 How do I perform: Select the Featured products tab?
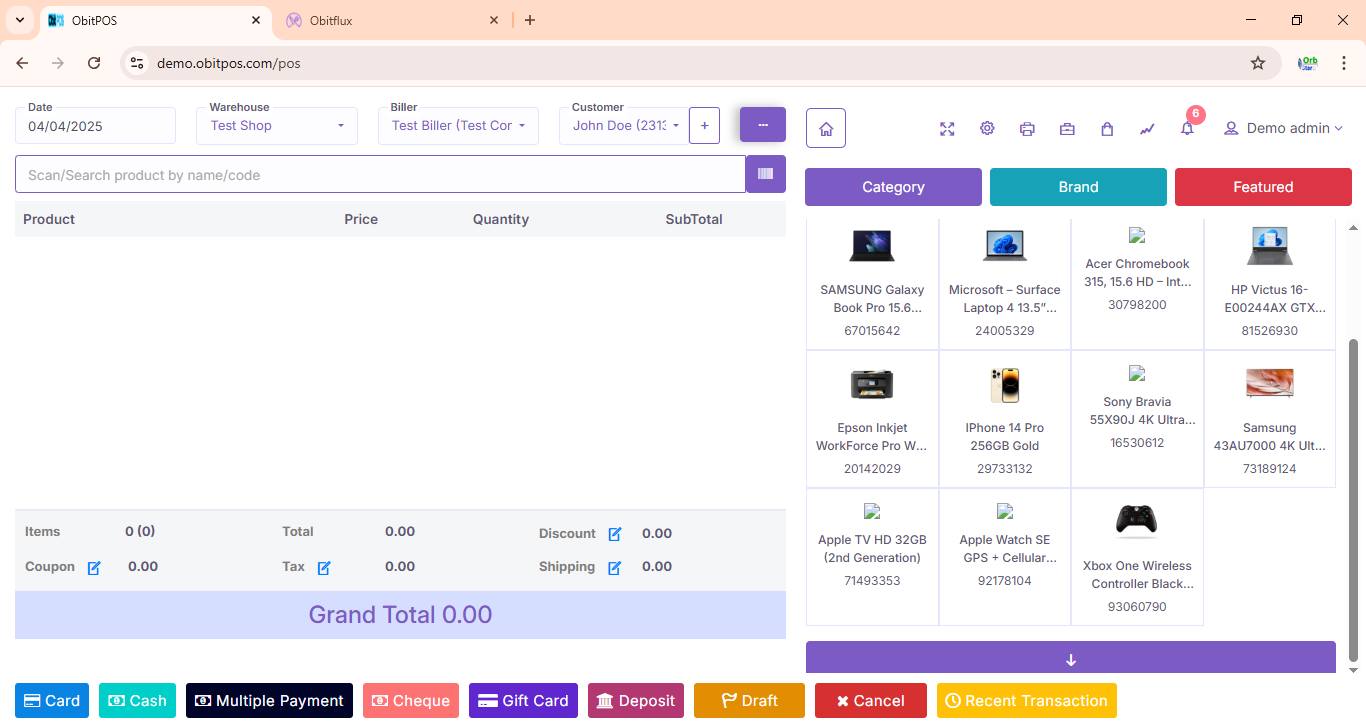pyautogui.click(x=1263, y=187)
